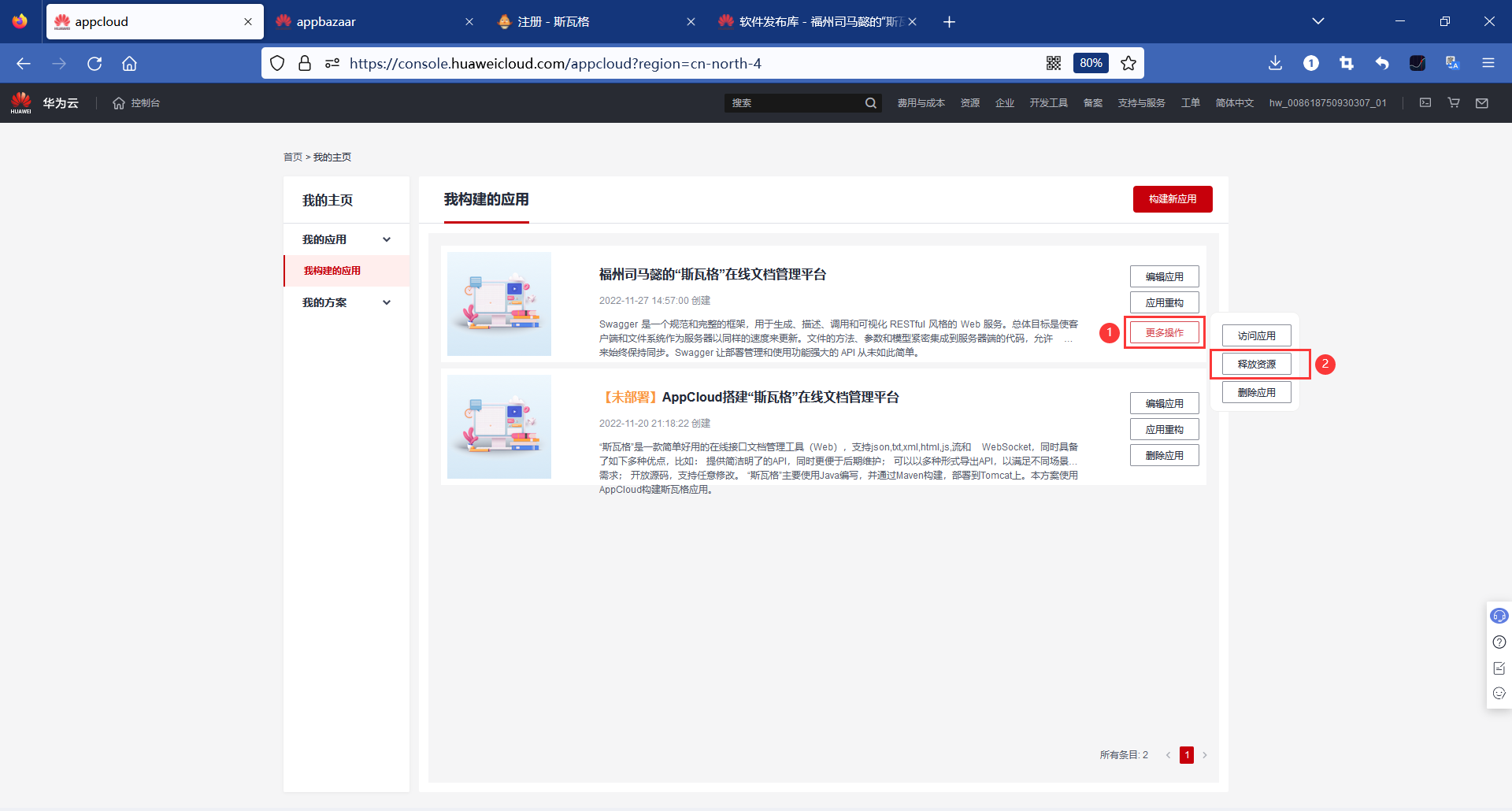
Task: Click the 福州司马懿 app thumbnail
Action: 499,304
